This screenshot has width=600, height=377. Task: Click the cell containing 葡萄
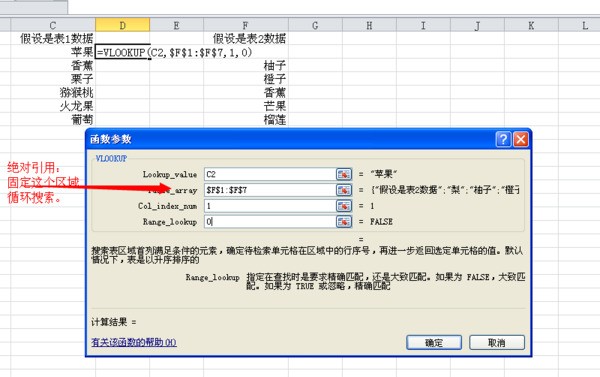[x=53, y=119]
